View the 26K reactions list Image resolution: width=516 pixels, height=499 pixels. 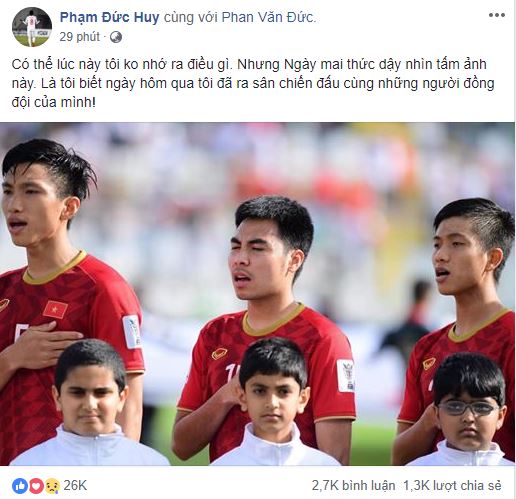click(x=75, y=486)
